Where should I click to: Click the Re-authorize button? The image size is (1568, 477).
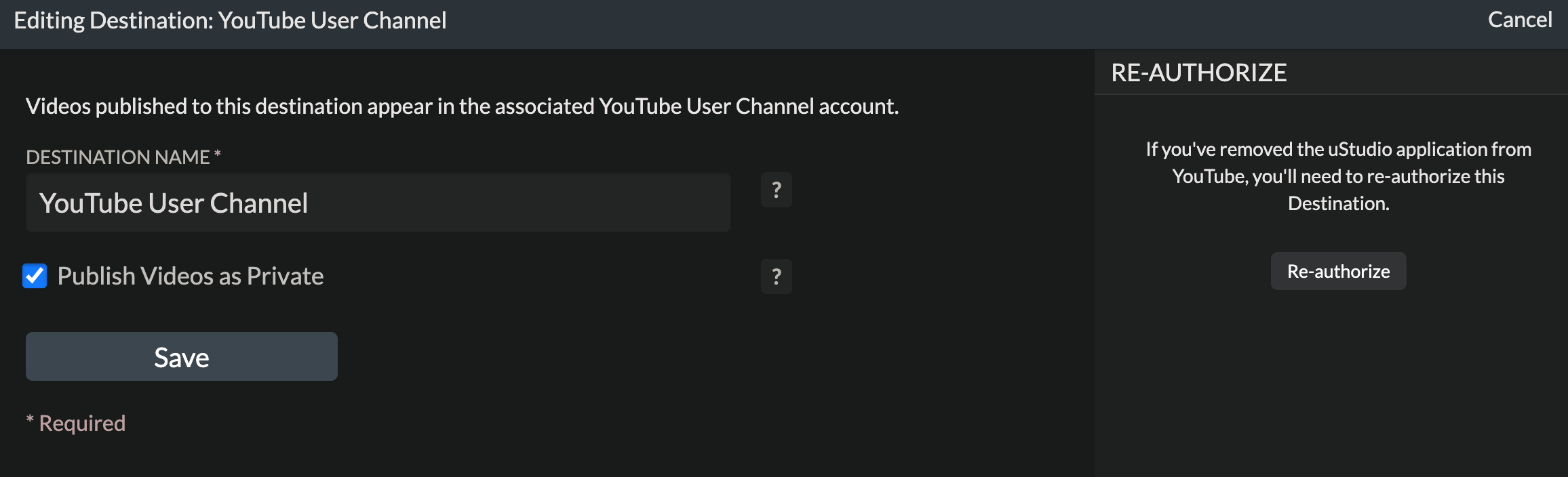click(1338, 272)
